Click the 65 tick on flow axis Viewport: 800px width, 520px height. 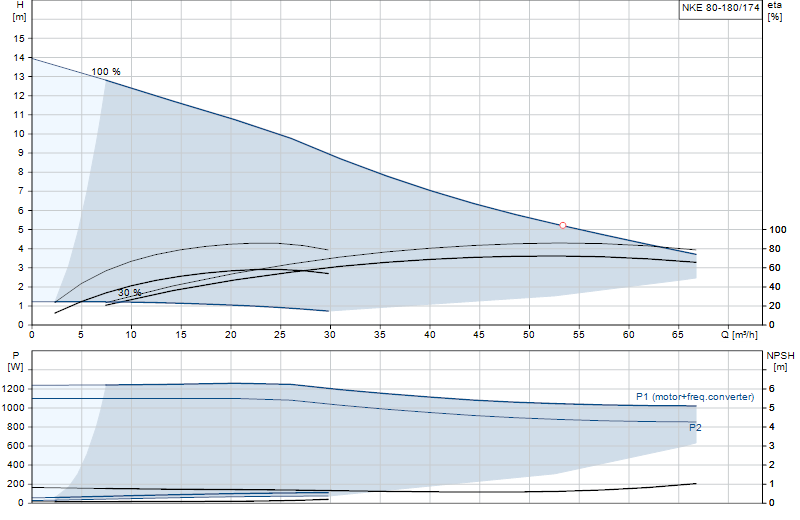(678, 335)
